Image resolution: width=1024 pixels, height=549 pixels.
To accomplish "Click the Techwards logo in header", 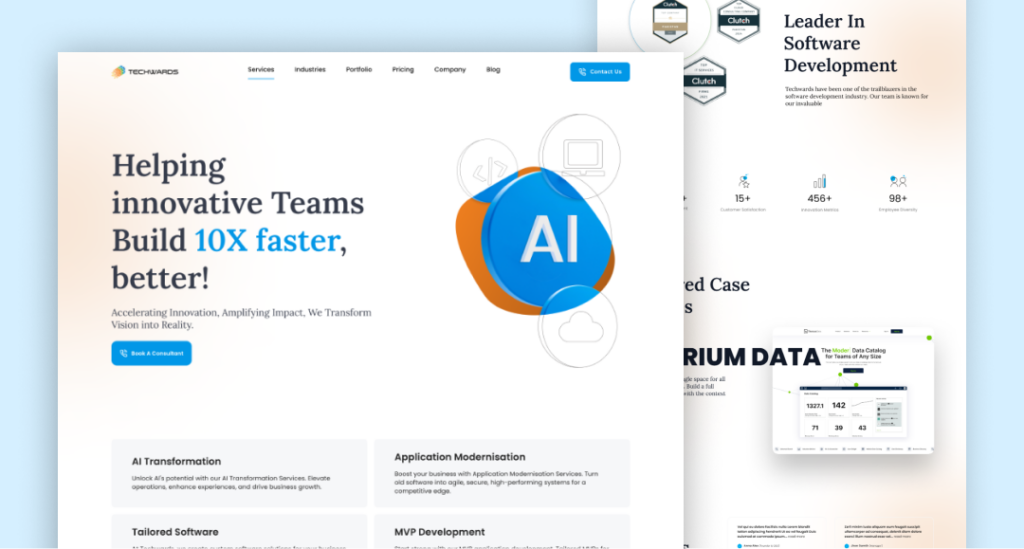I will (145, 71).
